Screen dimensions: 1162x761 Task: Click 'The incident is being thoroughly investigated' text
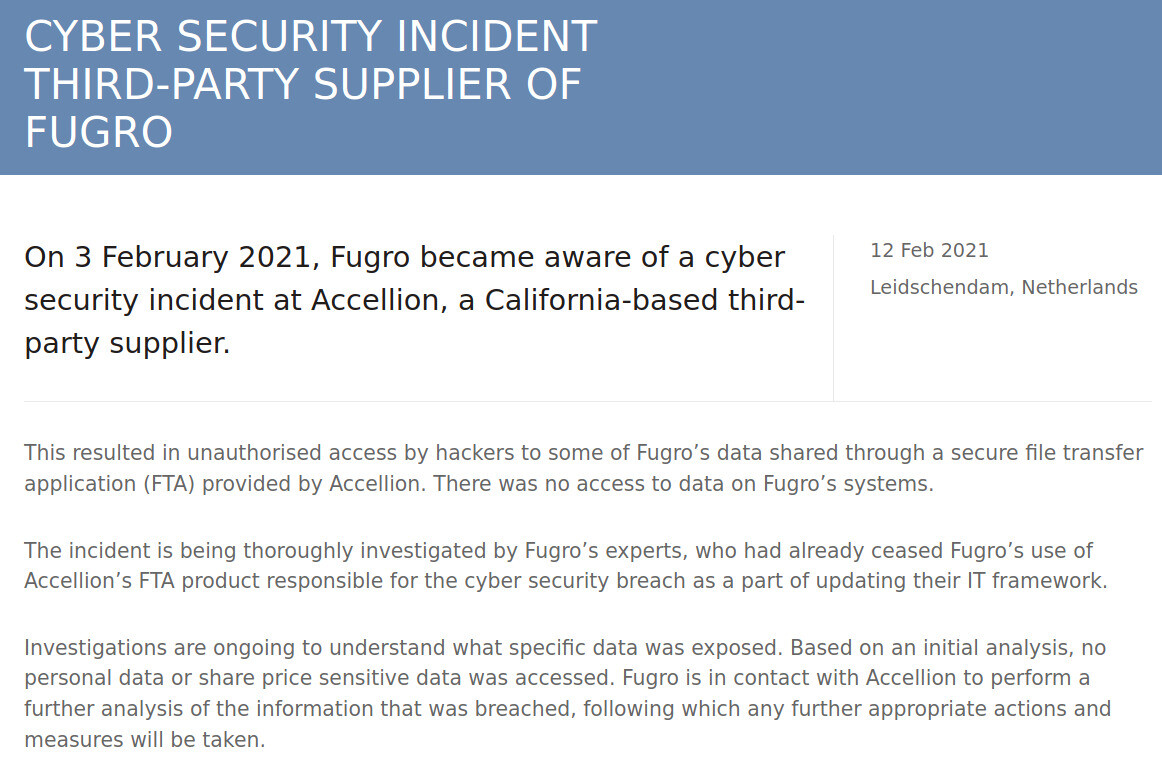[270, 551]
